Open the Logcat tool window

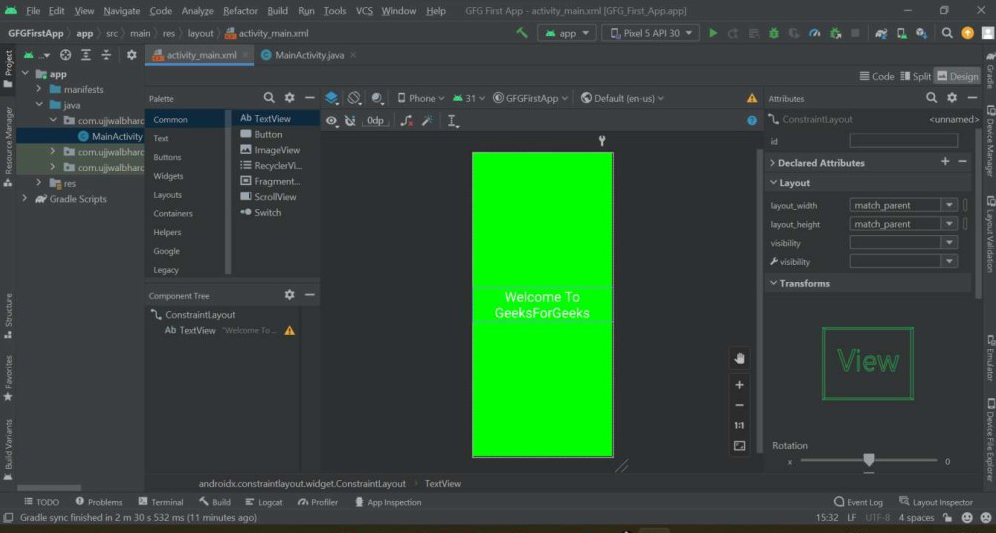point(264,502)
